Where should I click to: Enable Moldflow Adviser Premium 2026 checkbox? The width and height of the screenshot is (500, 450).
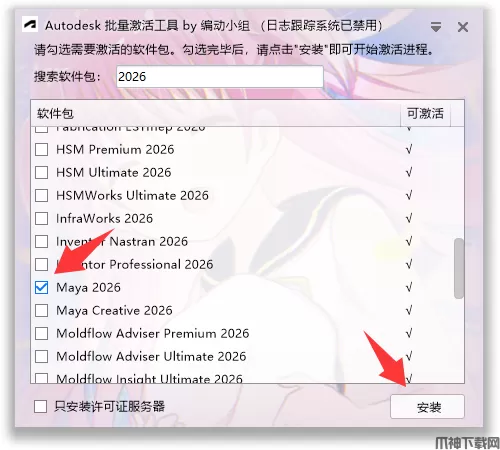tap(41, 334)
